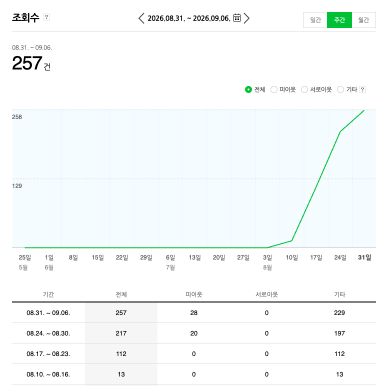The image size is (386, 386).
Task: Click the 258 value on the chart y-axis
Action: (17, 117)
